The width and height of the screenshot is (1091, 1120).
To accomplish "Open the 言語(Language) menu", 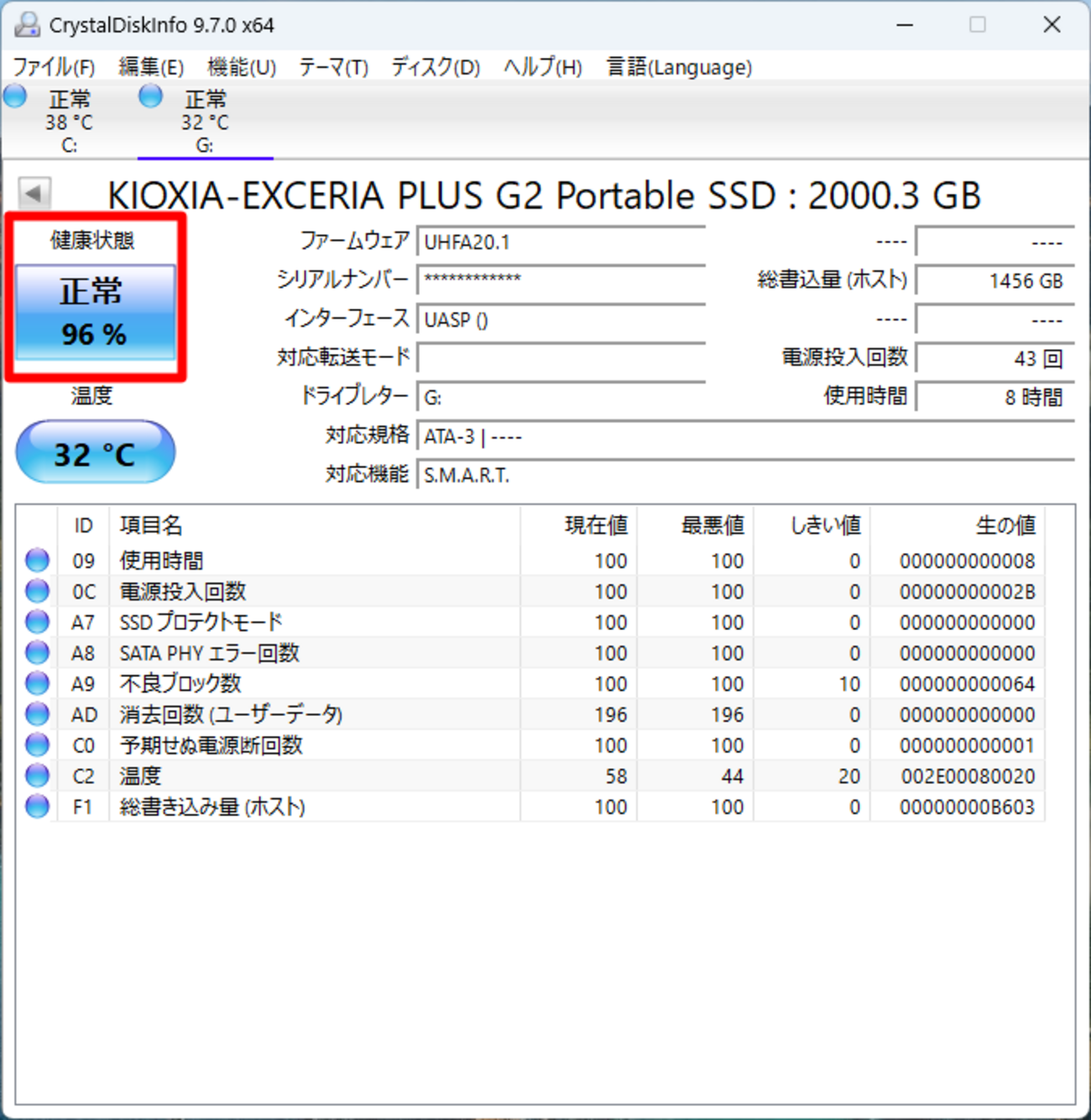I will [x=679, y=67].
